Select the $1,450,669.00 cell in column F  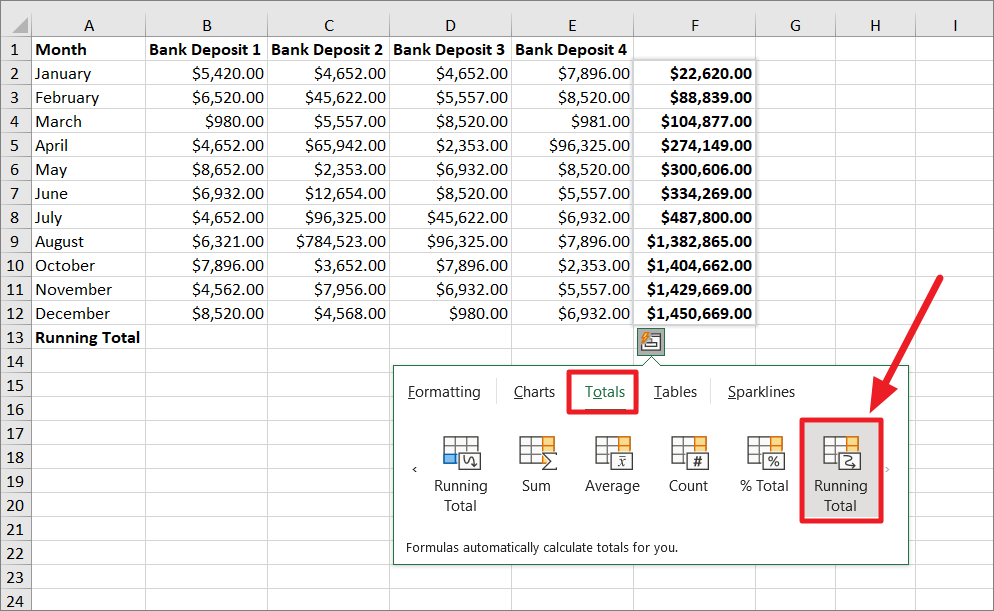[694, 313]
